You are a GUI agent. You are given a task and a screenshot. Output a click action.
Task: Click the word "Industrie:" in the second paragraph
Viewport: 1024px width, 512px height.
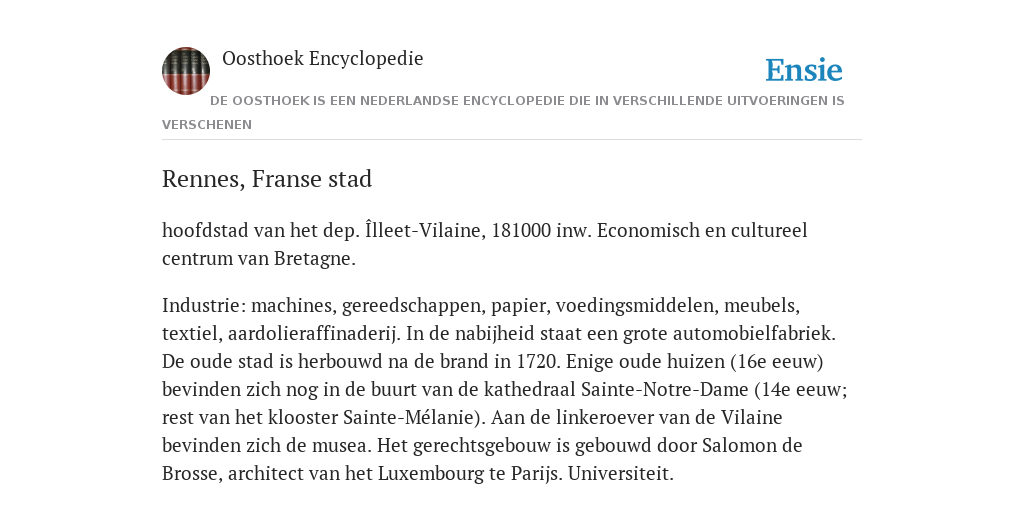[x=204, y=306]
